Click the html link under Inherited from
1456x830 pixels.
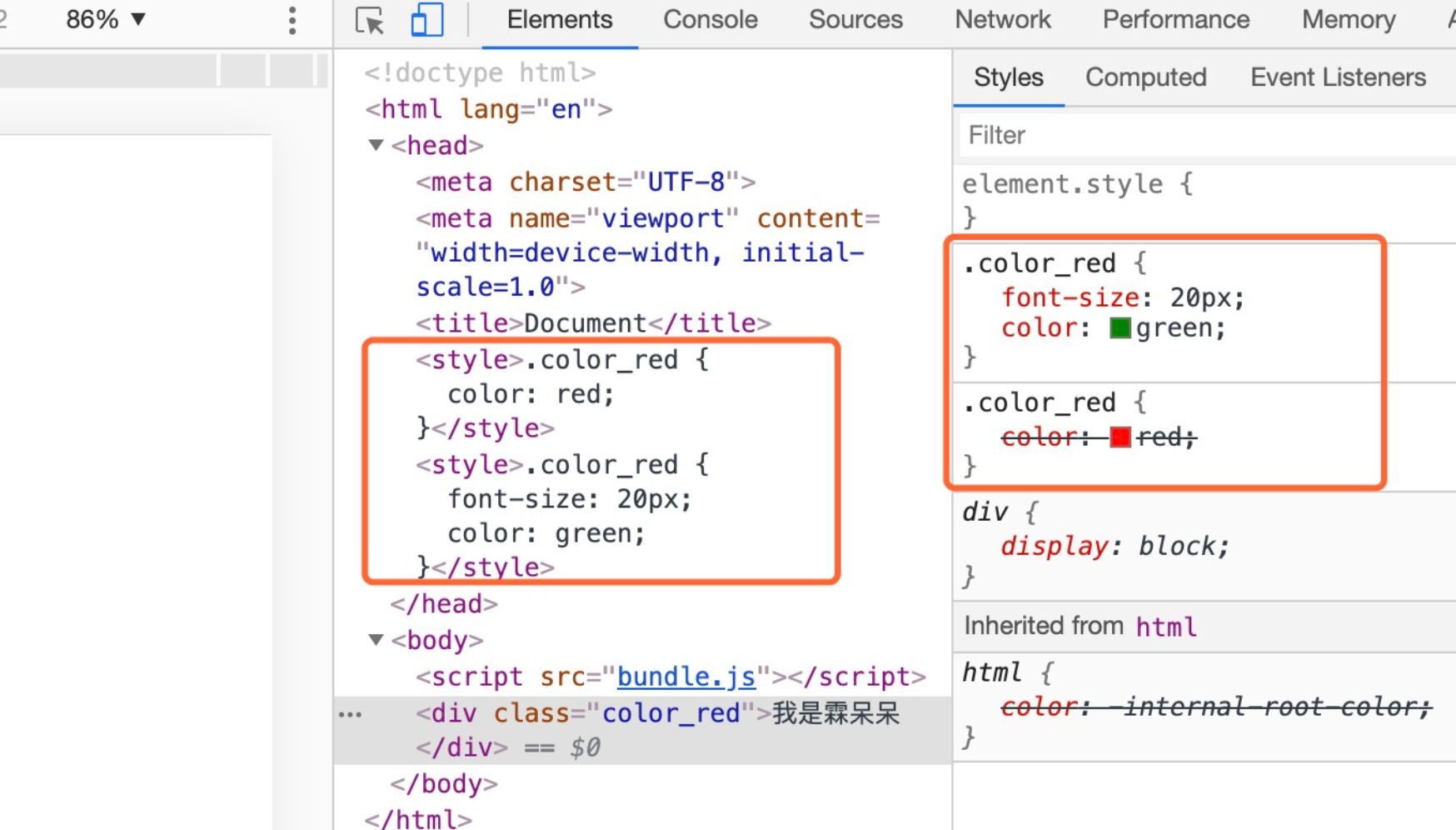coord(1166,627)
